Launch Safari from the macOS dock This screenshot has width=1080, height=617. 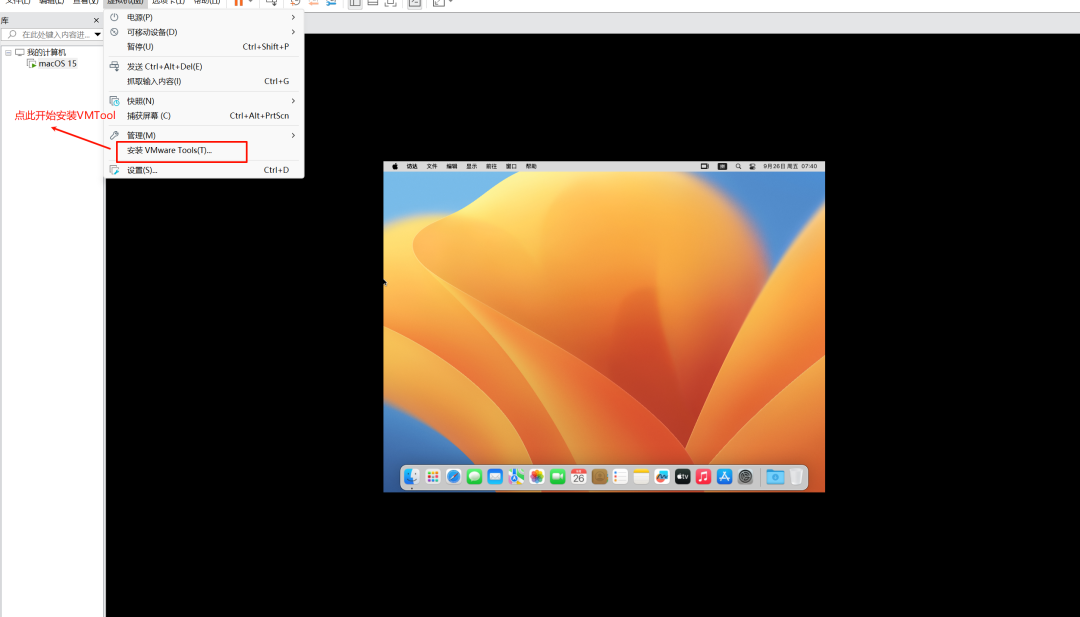453,477
